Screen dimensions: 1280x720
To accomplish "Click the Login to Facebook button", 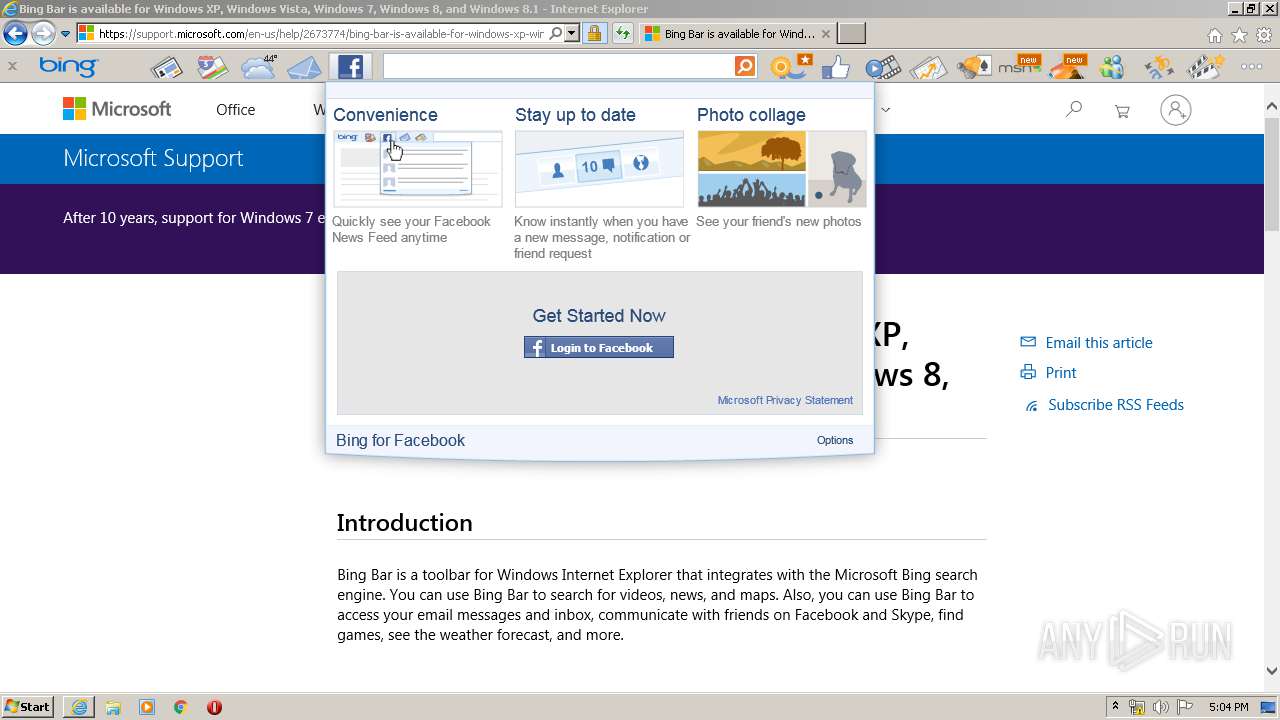I will [x=599, y=347].
